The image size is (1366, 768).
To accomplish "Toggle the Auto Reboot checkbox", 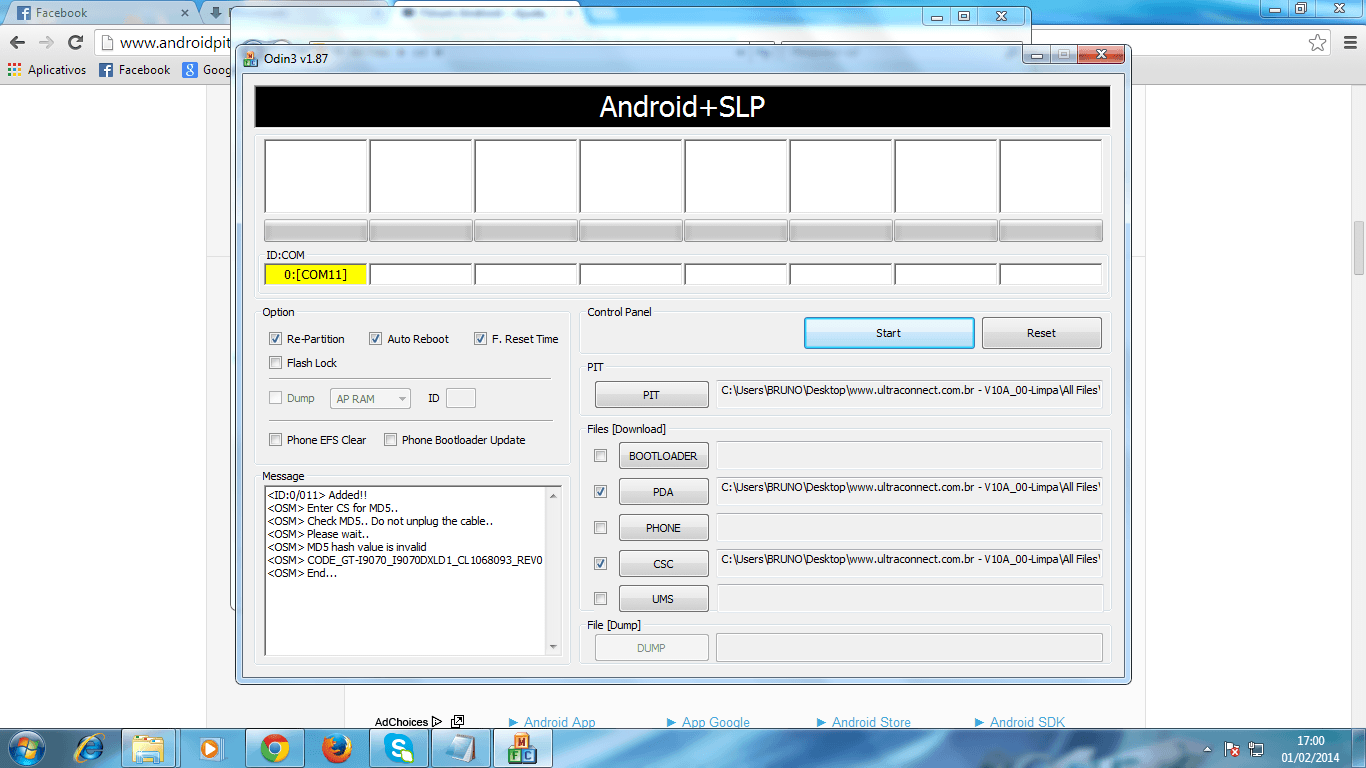I will [x=376, y=339].
